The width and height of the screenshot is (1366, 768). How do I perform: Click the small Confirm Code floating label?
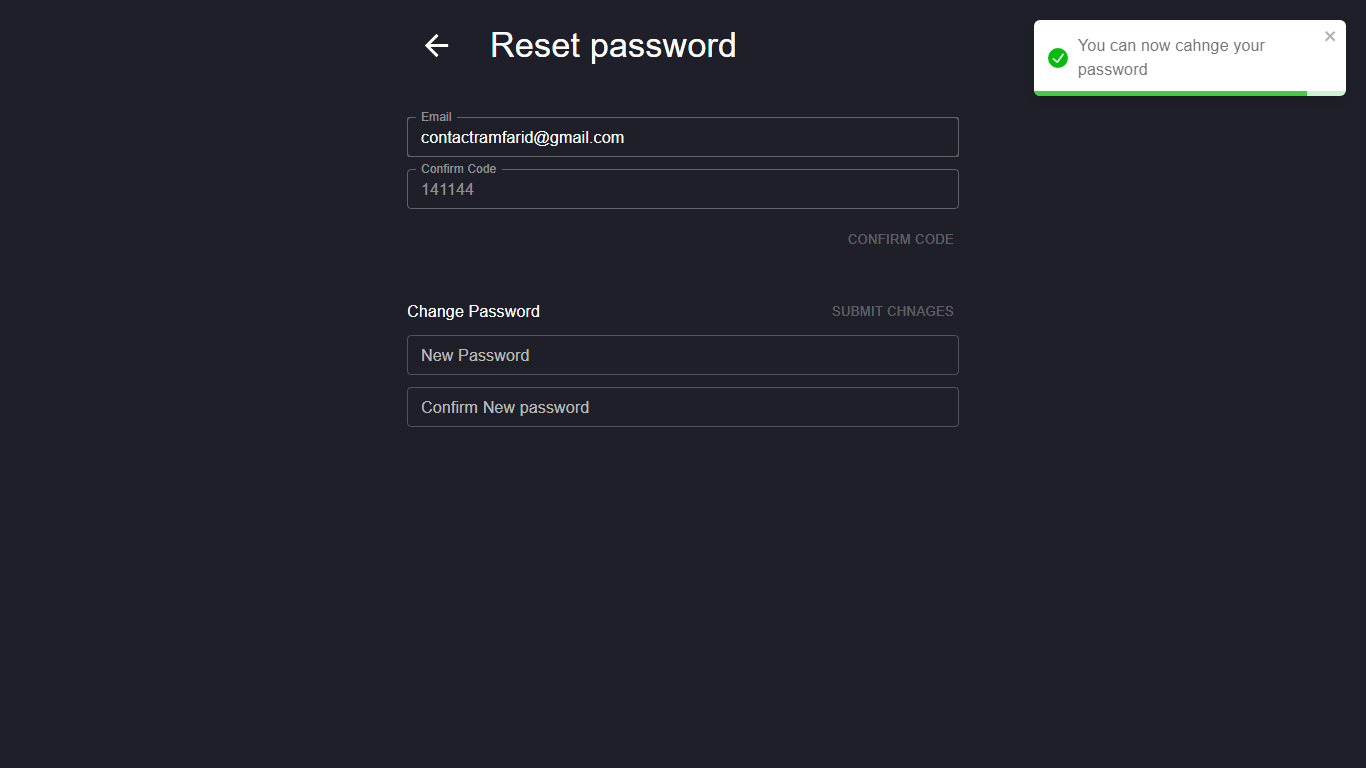point(458,169)
